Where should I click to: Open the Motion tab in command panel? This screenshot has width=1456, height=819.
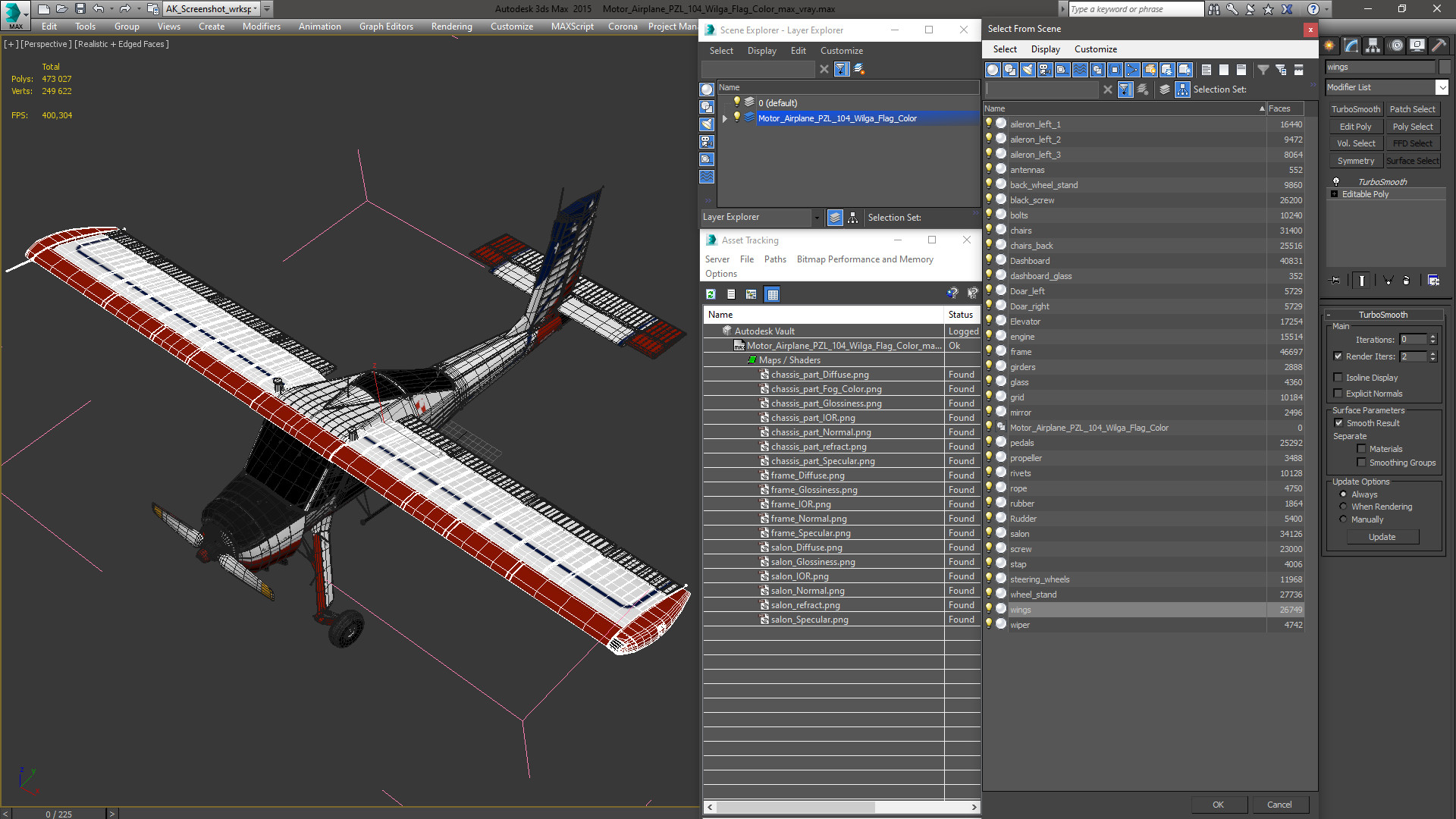(x=1395, y=45)
